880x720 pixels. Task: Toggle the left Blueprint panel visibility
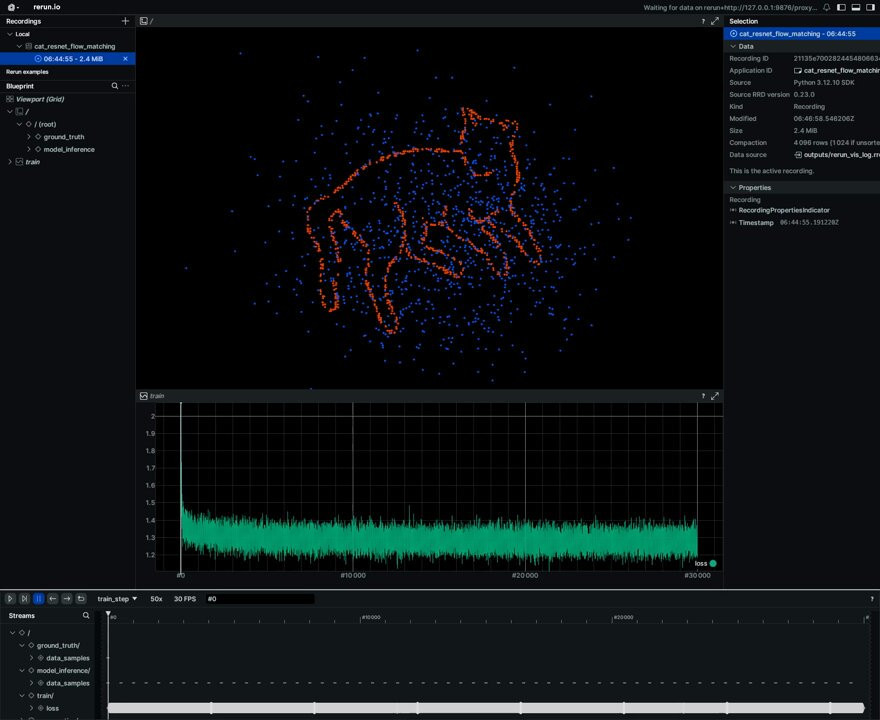pos(841,7)
